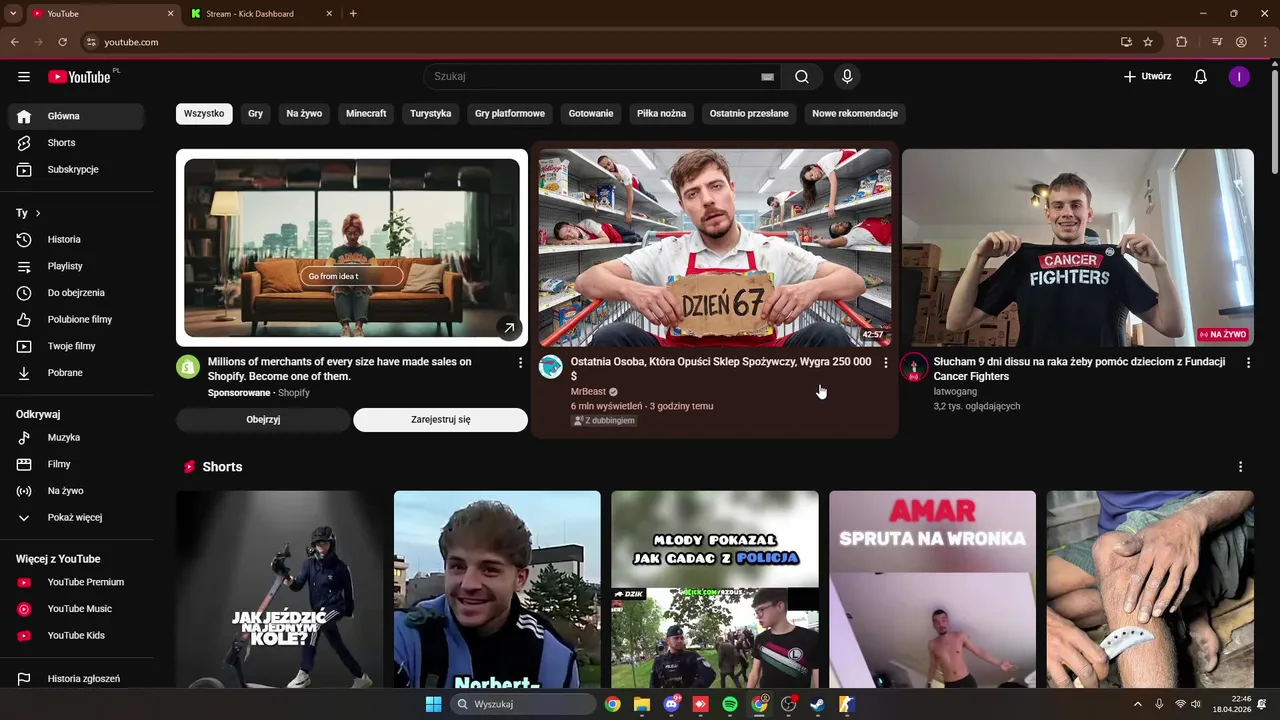Open the Windows Start menu
Screen dimensions: 1280x720
(433, 704)
